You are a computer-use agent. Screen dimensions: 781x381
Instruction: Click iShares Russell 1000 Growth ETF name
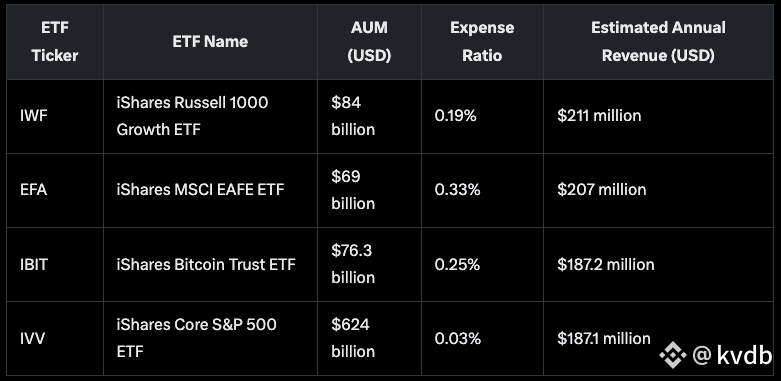pyautogui.click(x=192, y=116)
